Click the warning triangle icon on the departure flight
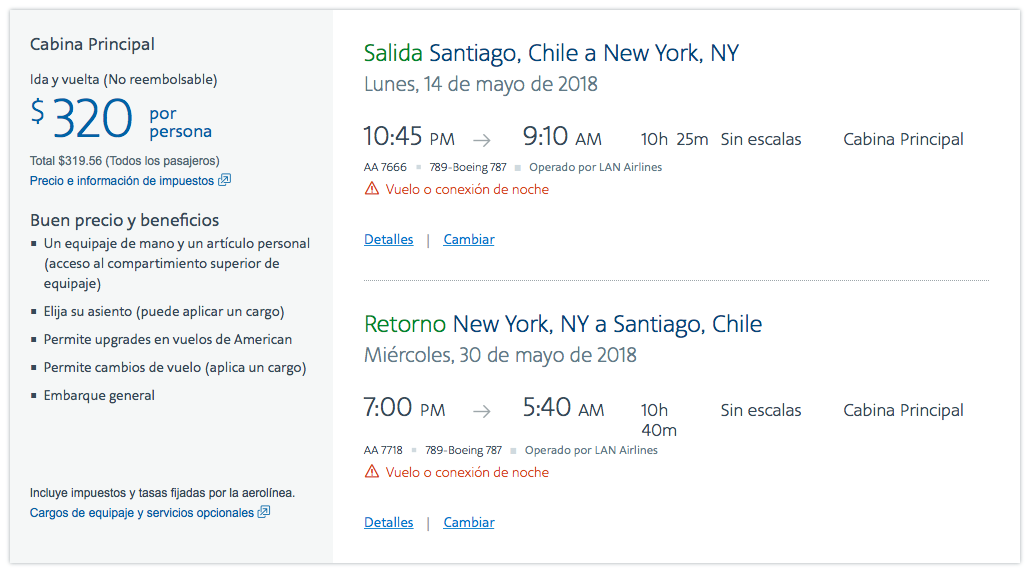Viewport: 1029px width, 572px height. [372, 189]
